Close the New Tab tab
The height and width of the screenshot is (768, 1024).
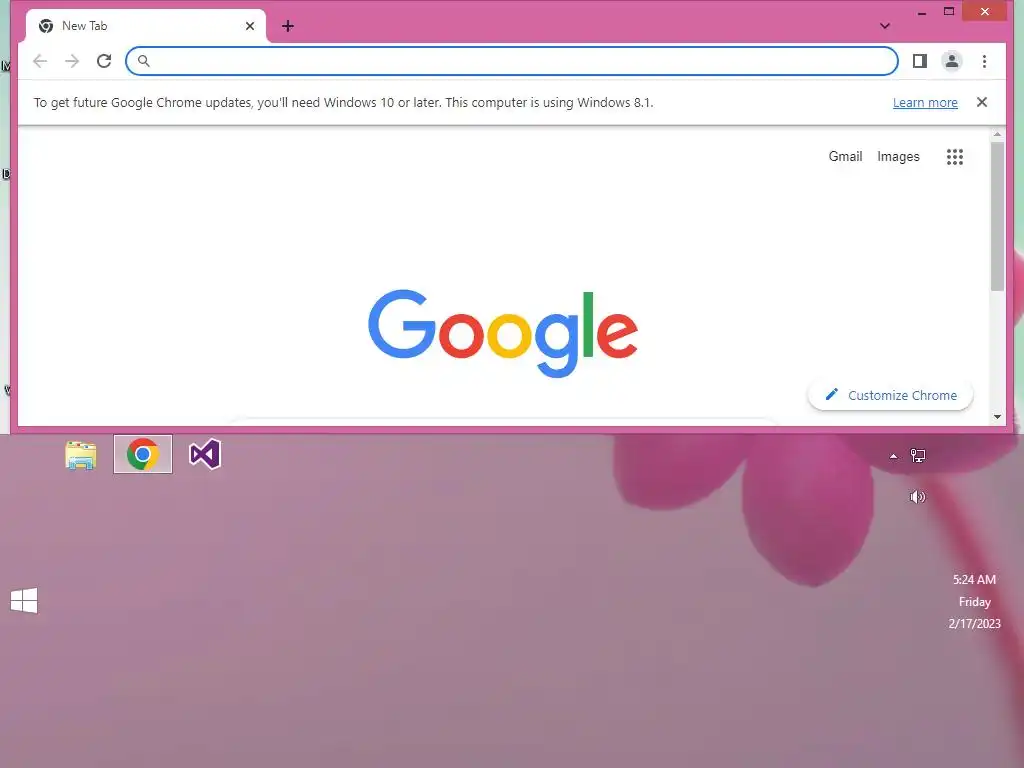[x=249, y=26]
